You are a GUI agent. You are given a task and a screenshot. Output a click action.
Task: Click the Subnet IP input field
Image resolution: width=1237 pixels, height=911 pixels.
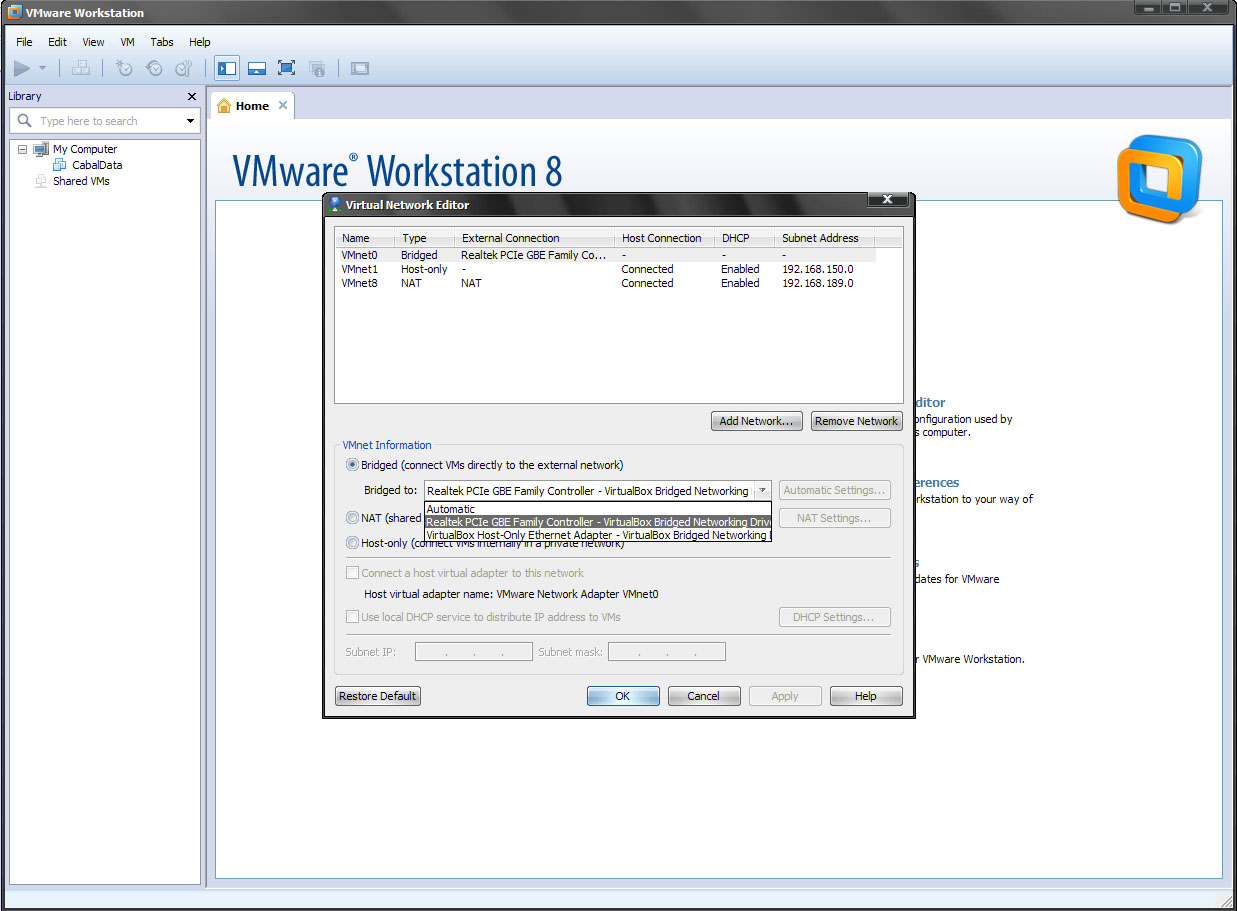point(474,652)
